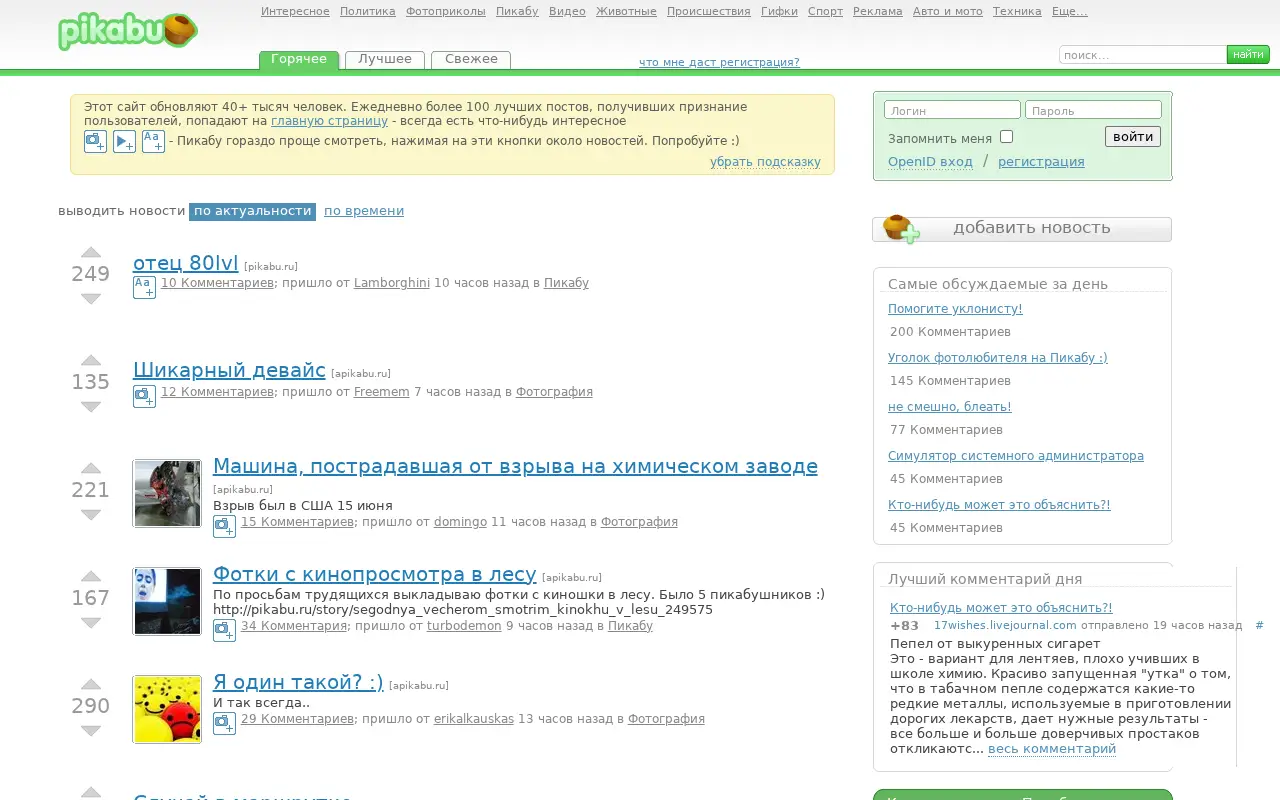Expand photo preview icon for 'Шикарный девайс'
This screenshot has height=800, width=1280.
click(x=144, y=396)
